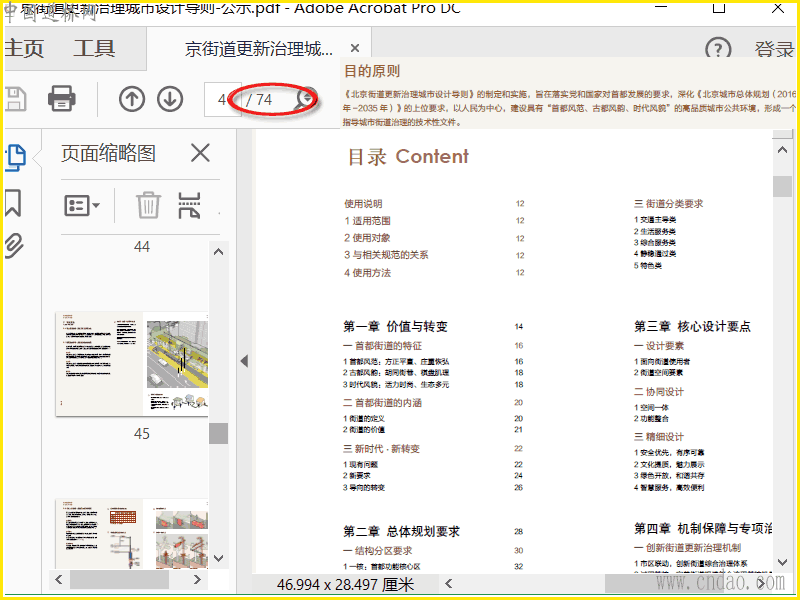Open the thumbnail options dropdown menu

[82, 206]
